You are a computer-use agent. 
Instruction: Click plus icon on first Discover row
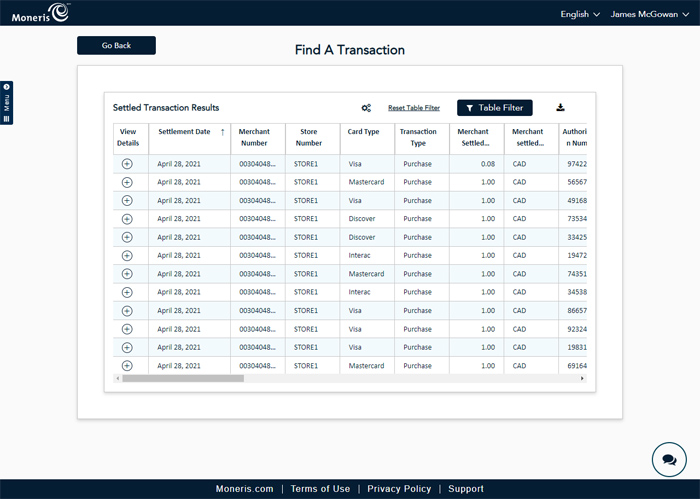coord(127,219)
